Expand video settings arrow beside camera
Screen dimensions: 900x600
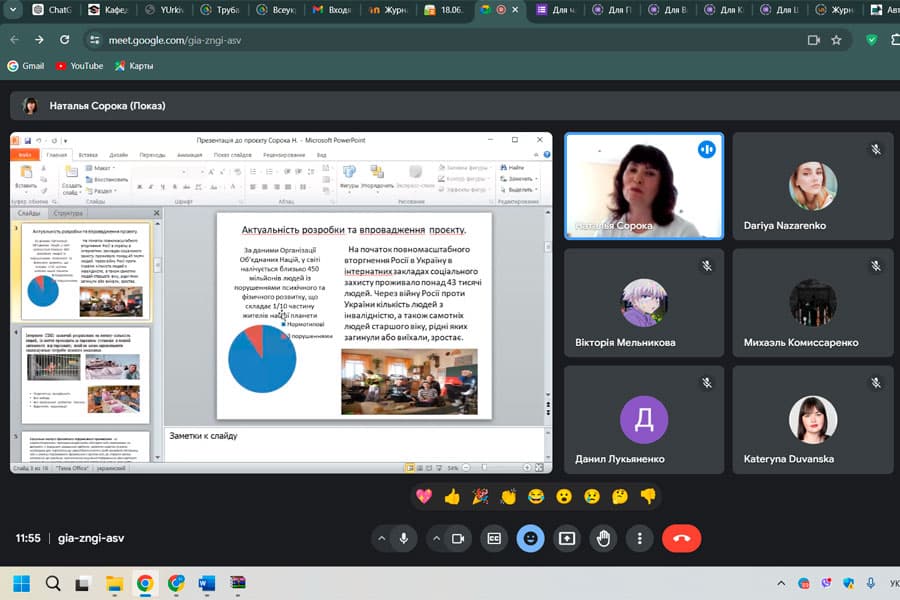(435, 538)
